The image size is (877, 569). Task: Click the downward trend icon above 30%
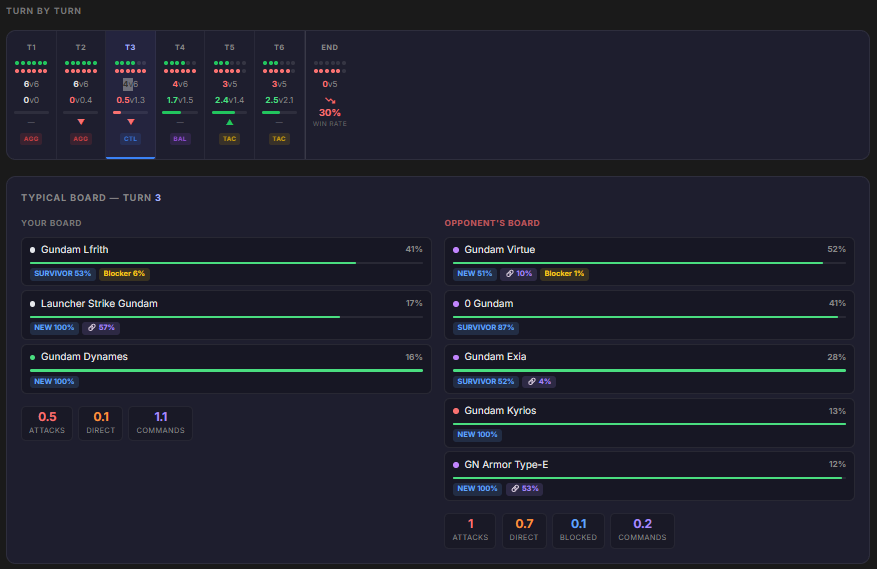pos(330,101)
